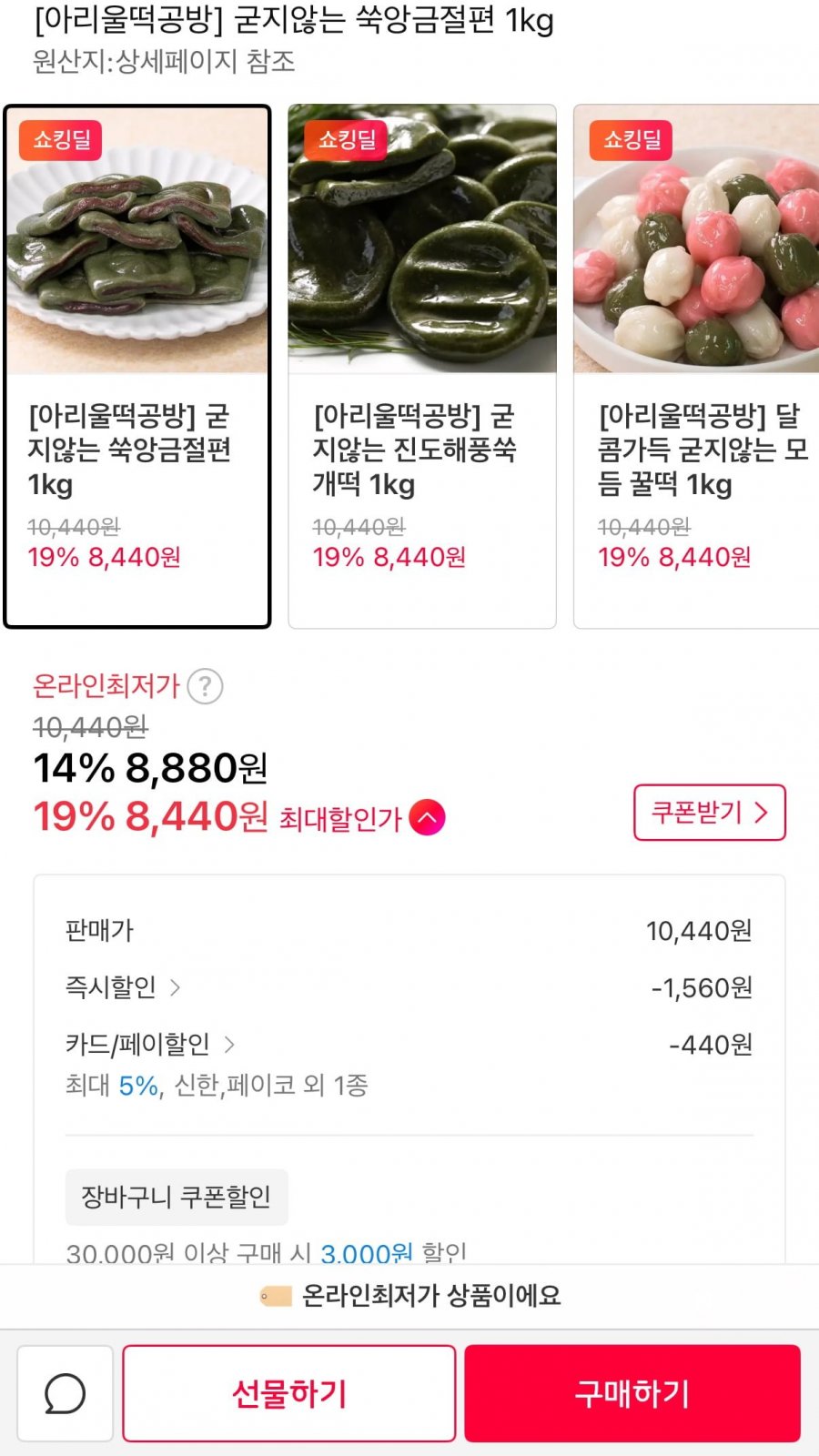Screen dimensions: 819x1456
Task: Click the 온라인최저가 label
Action: coord(106,686)
